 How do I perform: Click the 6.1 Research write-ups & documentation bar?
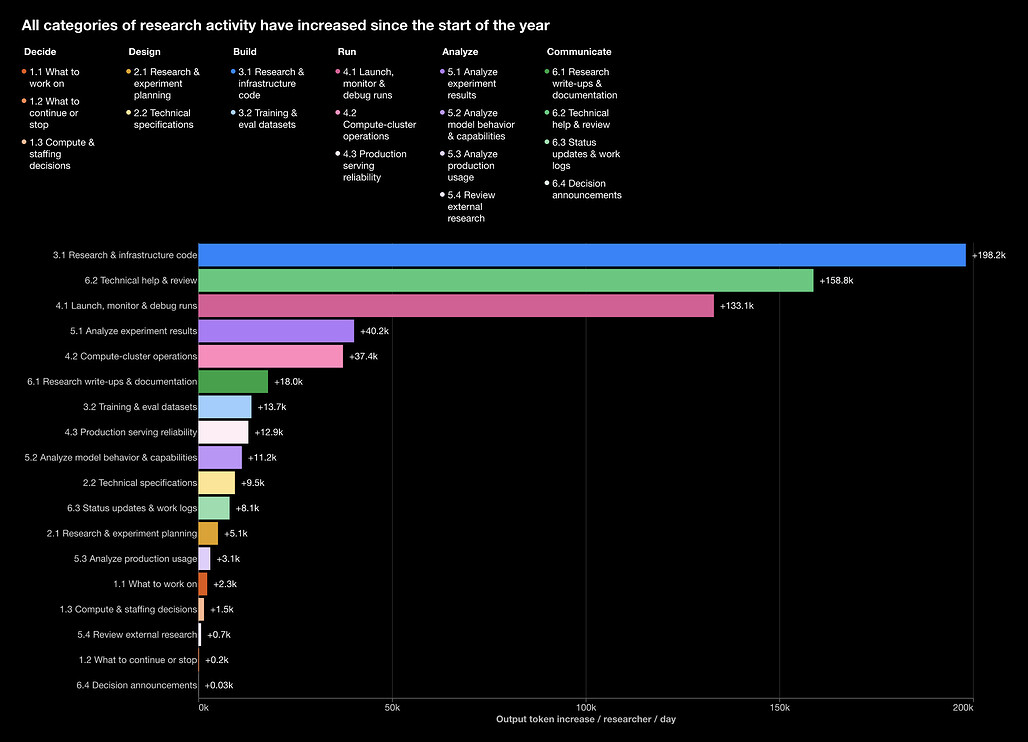233,381
